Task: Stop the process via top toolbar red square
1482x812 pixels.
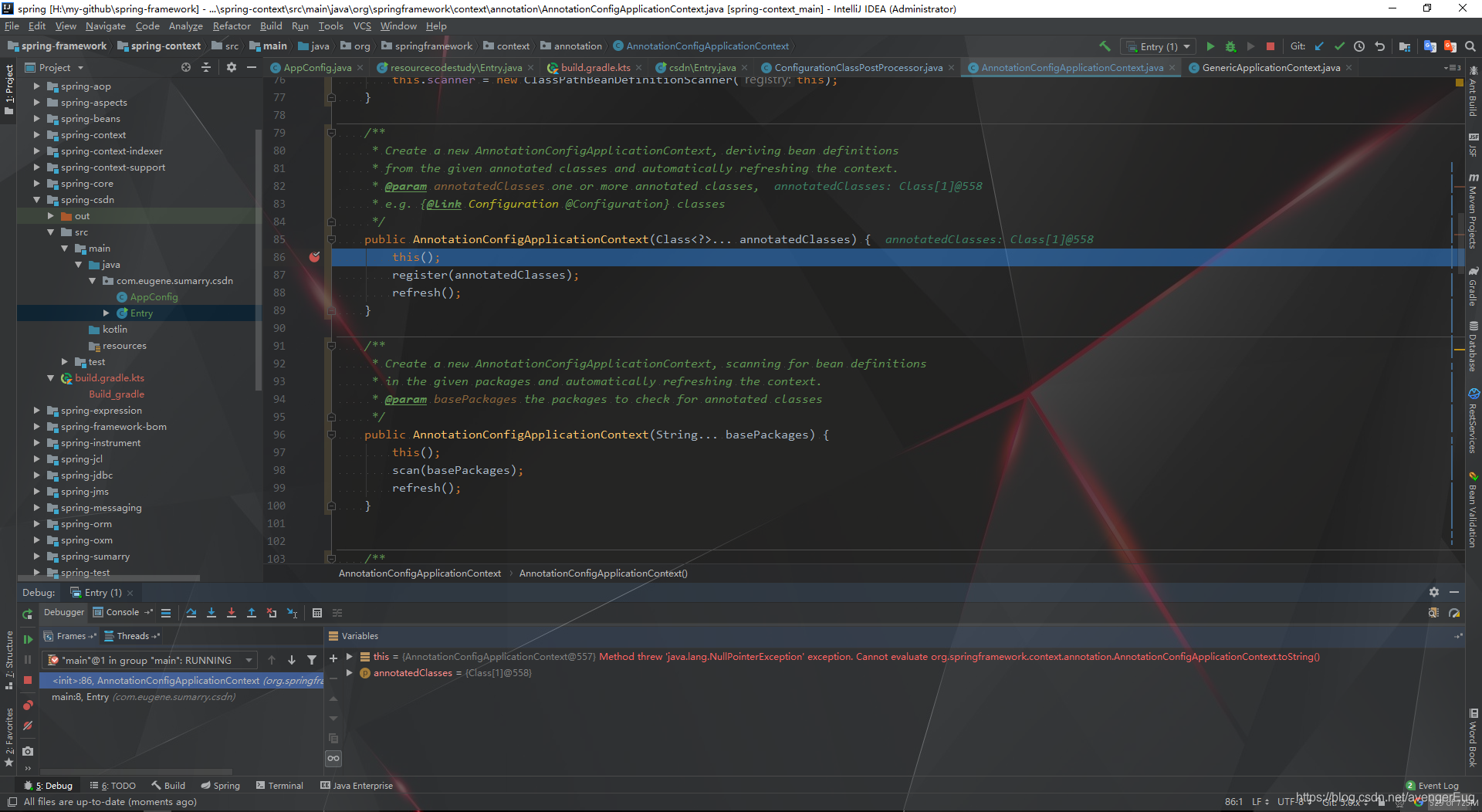Action: (1271, 46)
